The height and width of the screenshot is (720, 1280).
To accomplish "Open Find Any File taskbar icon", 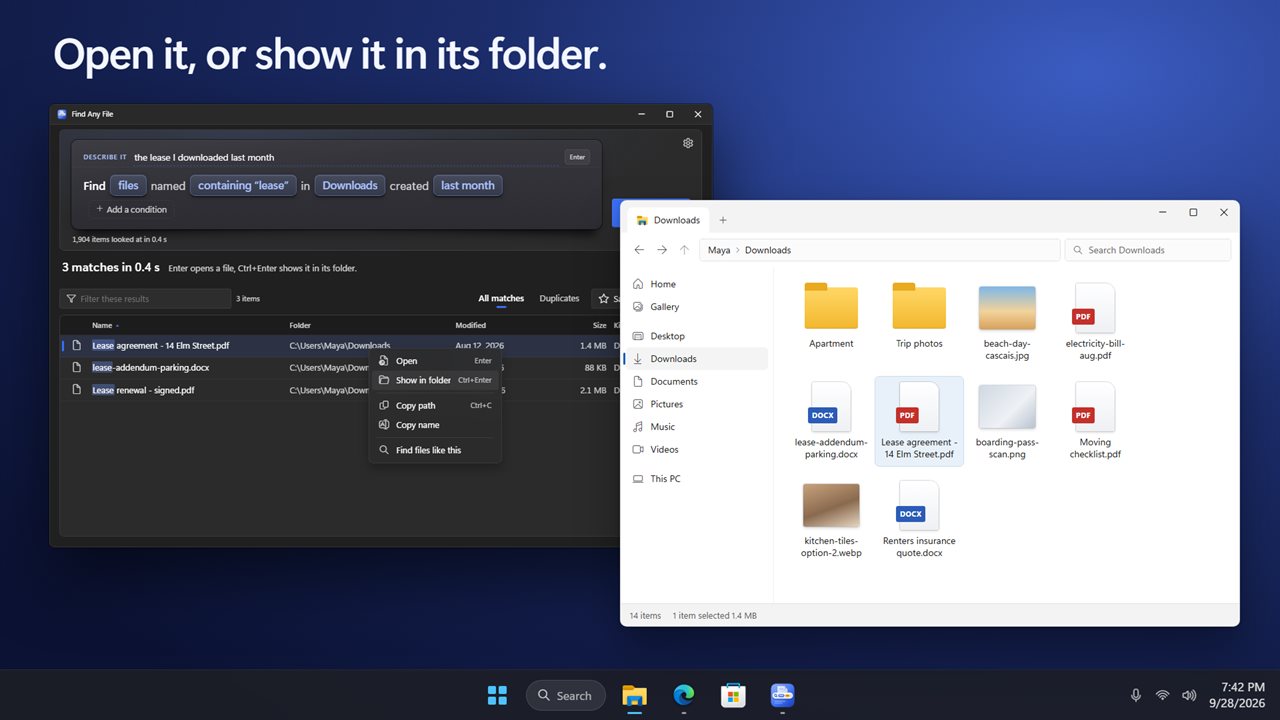I will pos(782,695).
